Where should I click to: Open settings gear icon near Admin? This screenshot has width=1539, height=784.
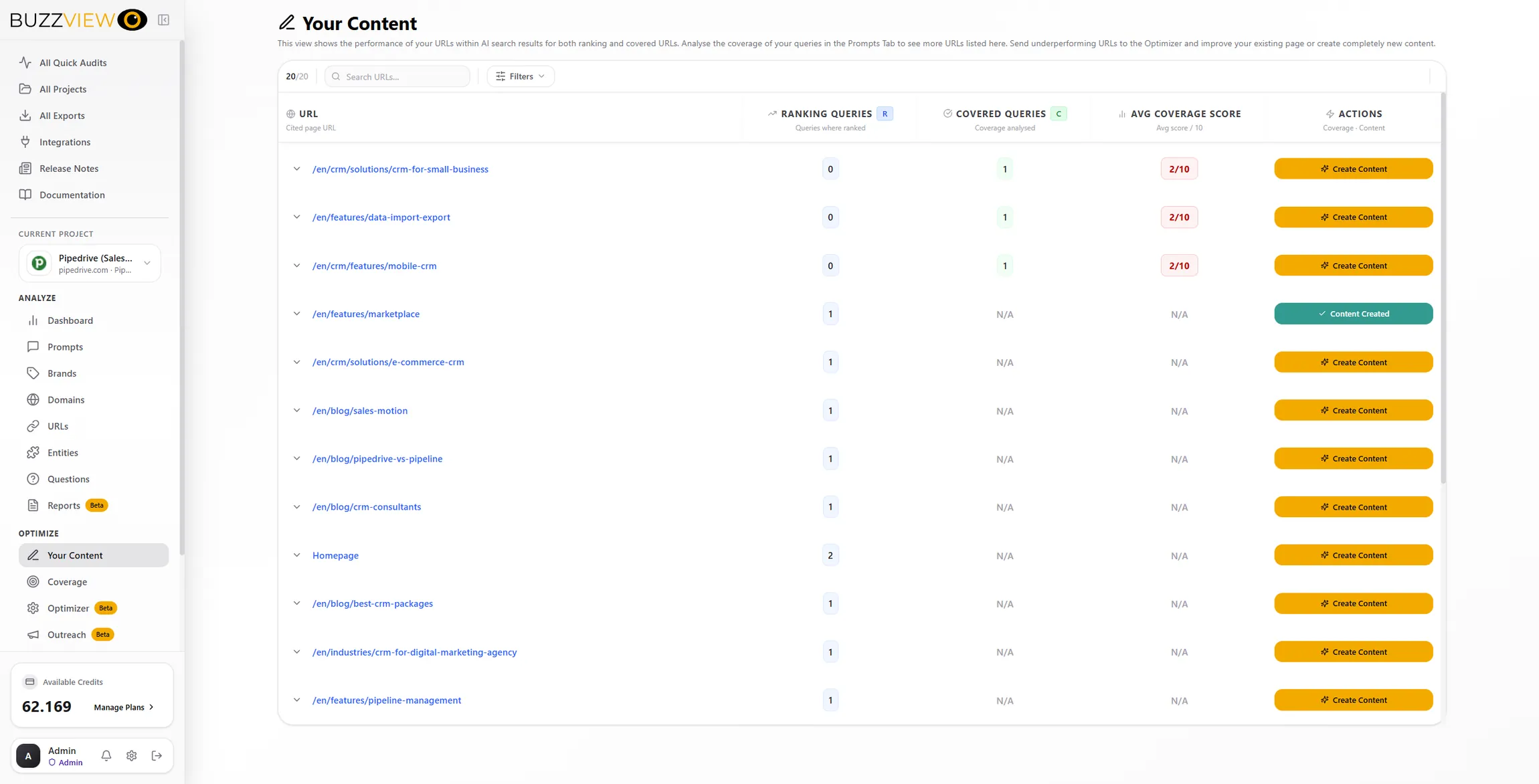(132, 755)
